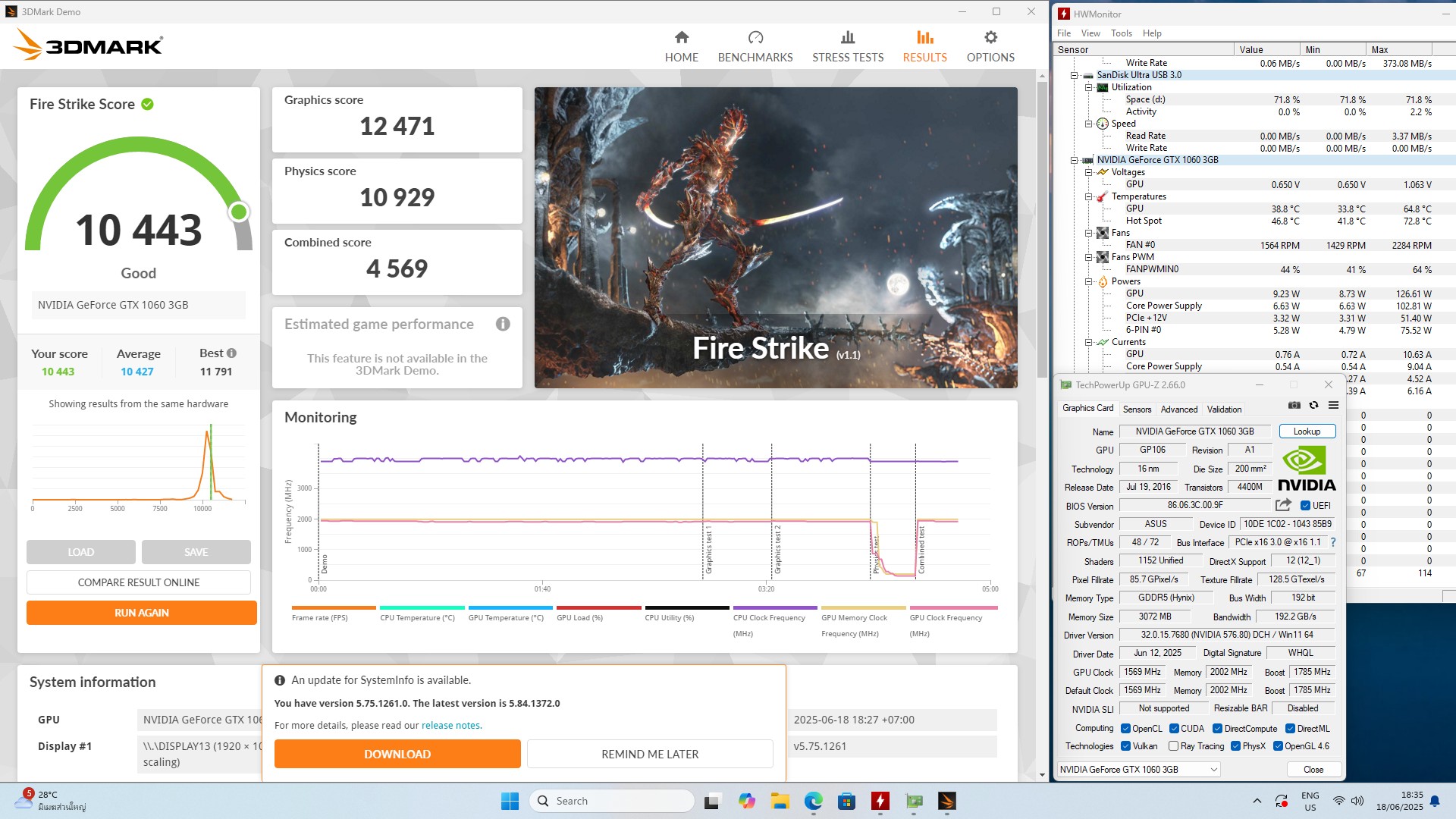1456x819 pixels.
Task: Click the NVIDIA logo in GPU-Z
Action: 1306,469
